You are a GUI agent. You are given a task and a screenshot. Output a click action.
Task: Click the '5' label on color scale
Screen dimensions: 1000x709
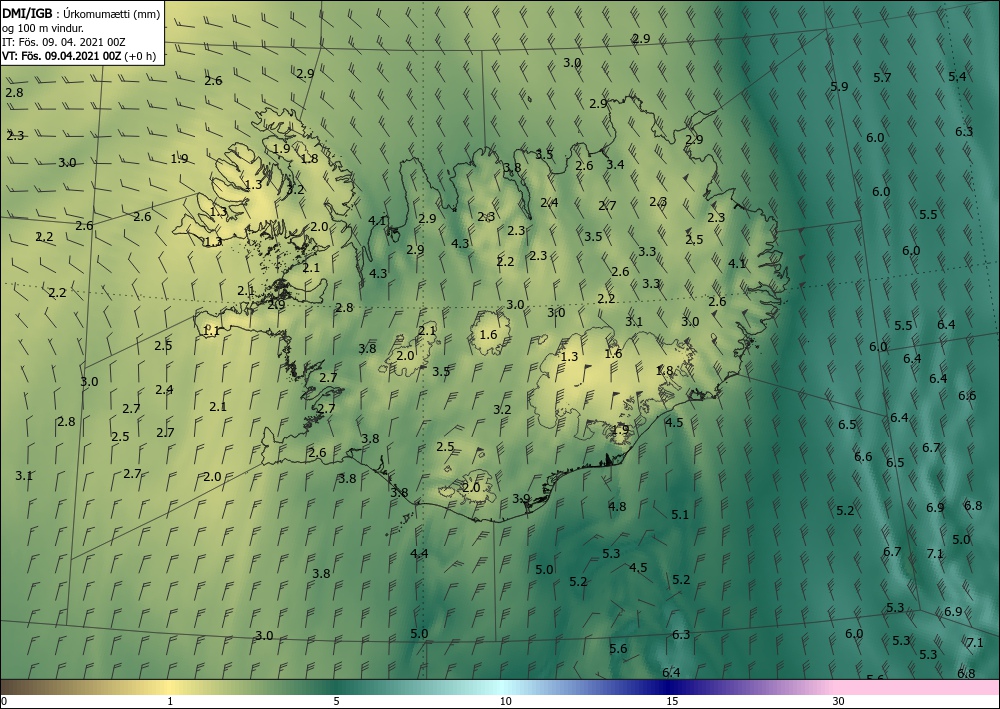click(x=336, y=701)
